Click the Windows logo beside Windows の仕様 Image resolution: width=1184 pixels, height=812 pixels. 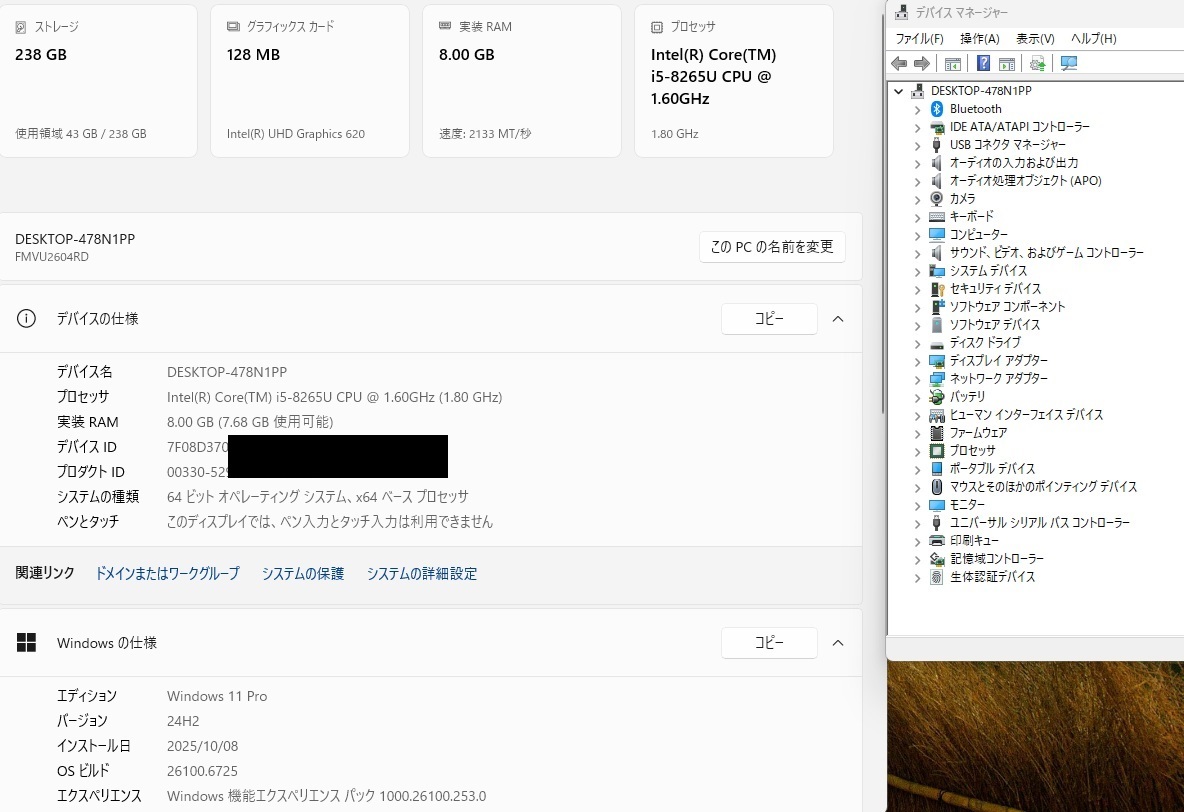[x=26, y=643]
